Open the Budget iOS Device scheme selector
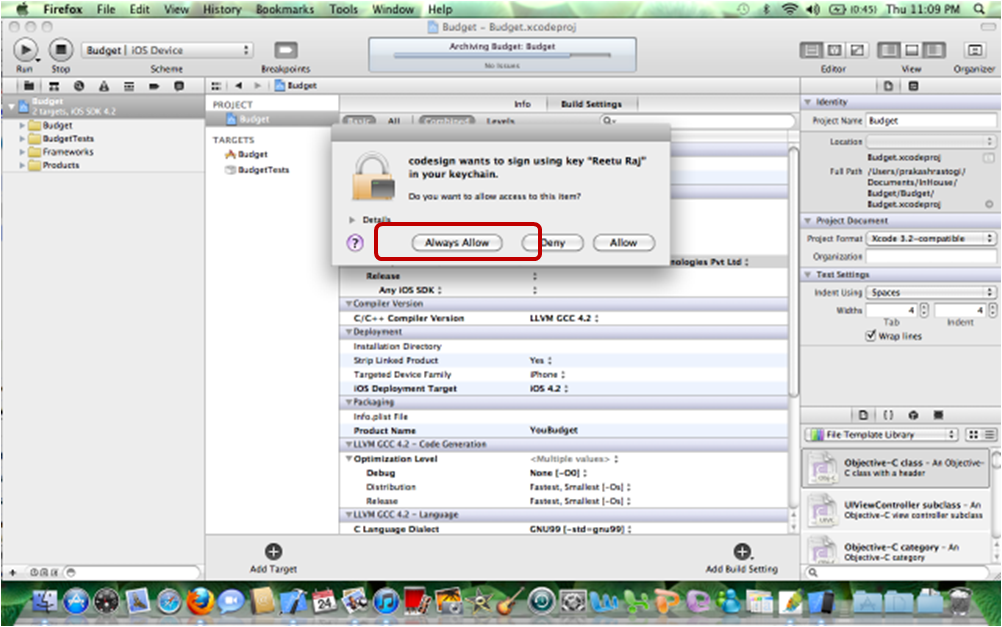The height and width of the screenshot is (627, 1002). [167, 50]
